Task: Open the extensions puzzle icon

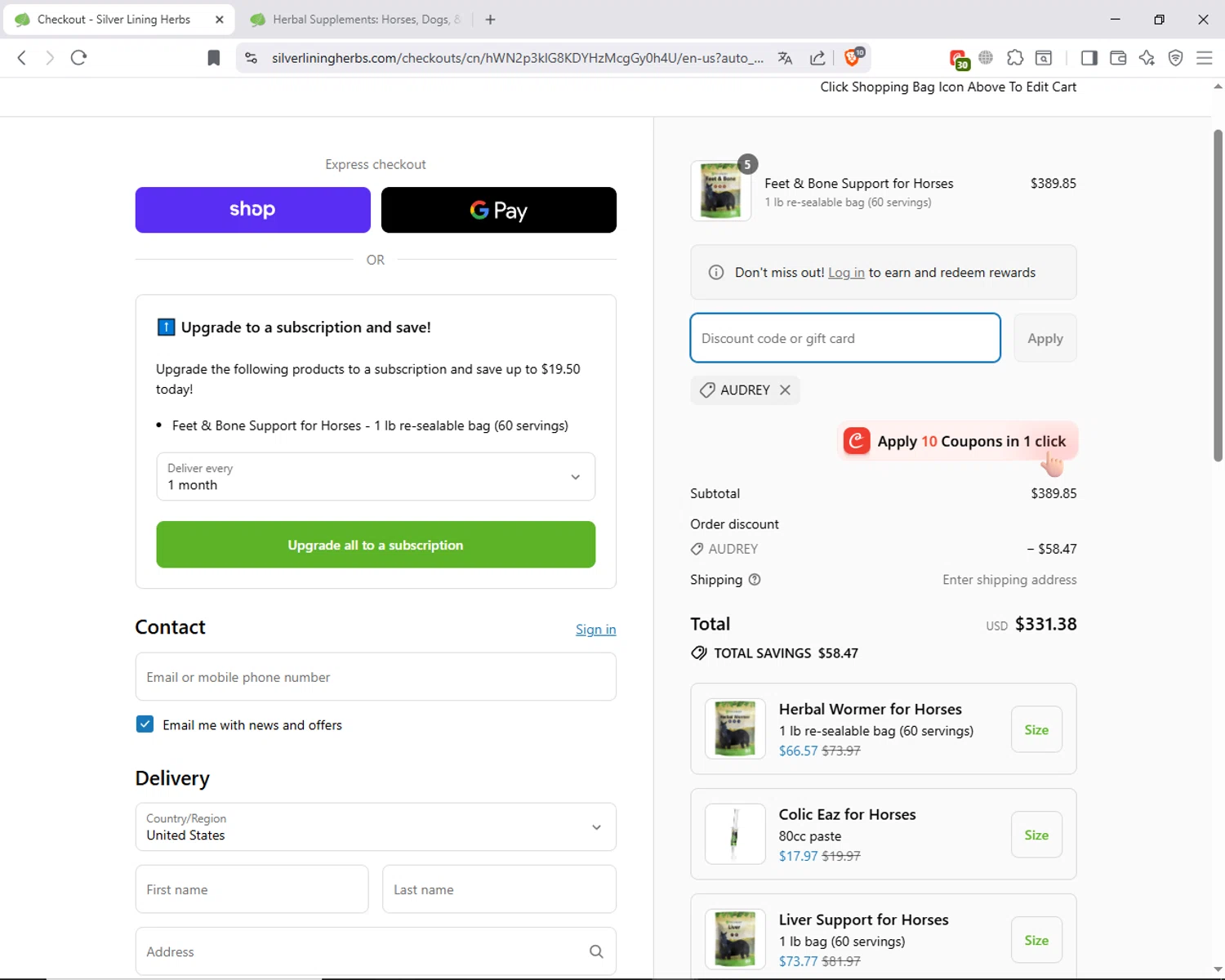Action: [1014, 57]
